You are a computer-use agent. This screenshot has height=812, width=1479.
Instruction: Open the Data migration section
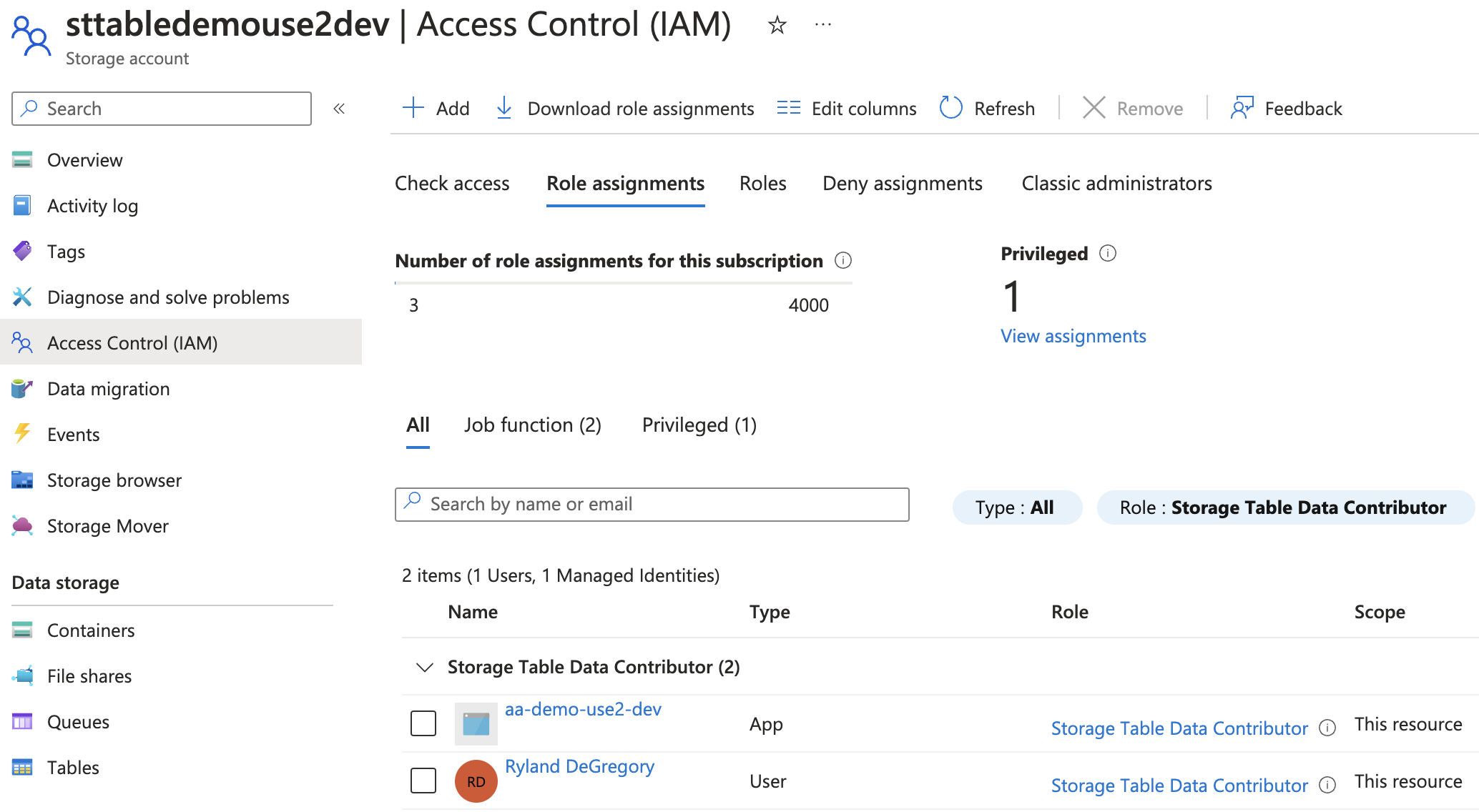coord(109,388)
